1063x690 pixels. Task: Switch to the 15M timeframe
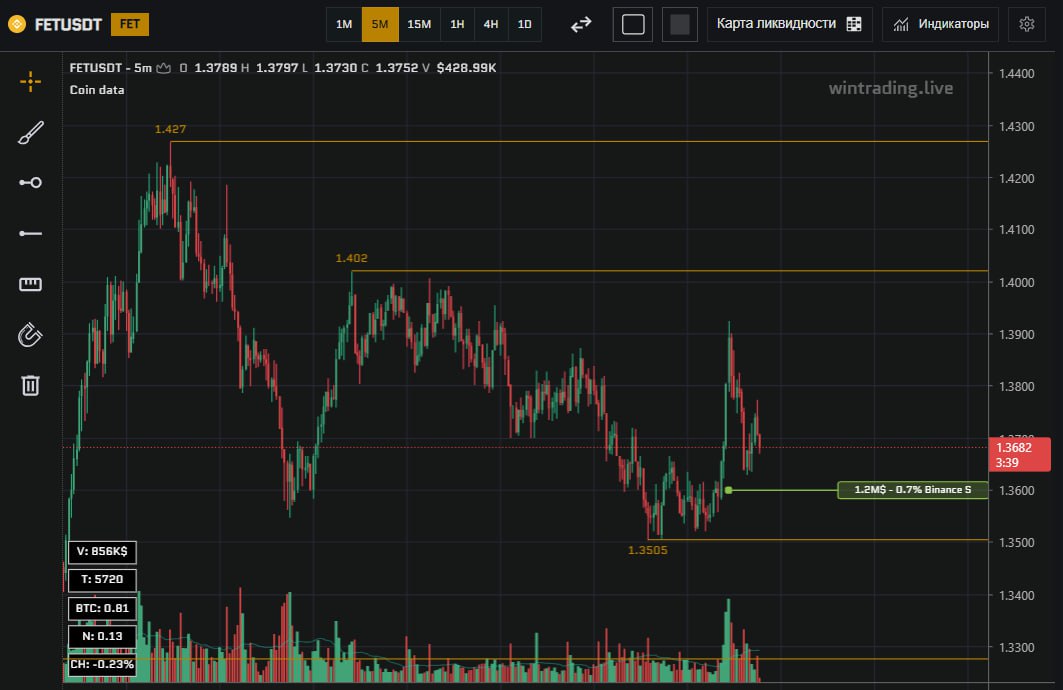click(x=419, y=24)
